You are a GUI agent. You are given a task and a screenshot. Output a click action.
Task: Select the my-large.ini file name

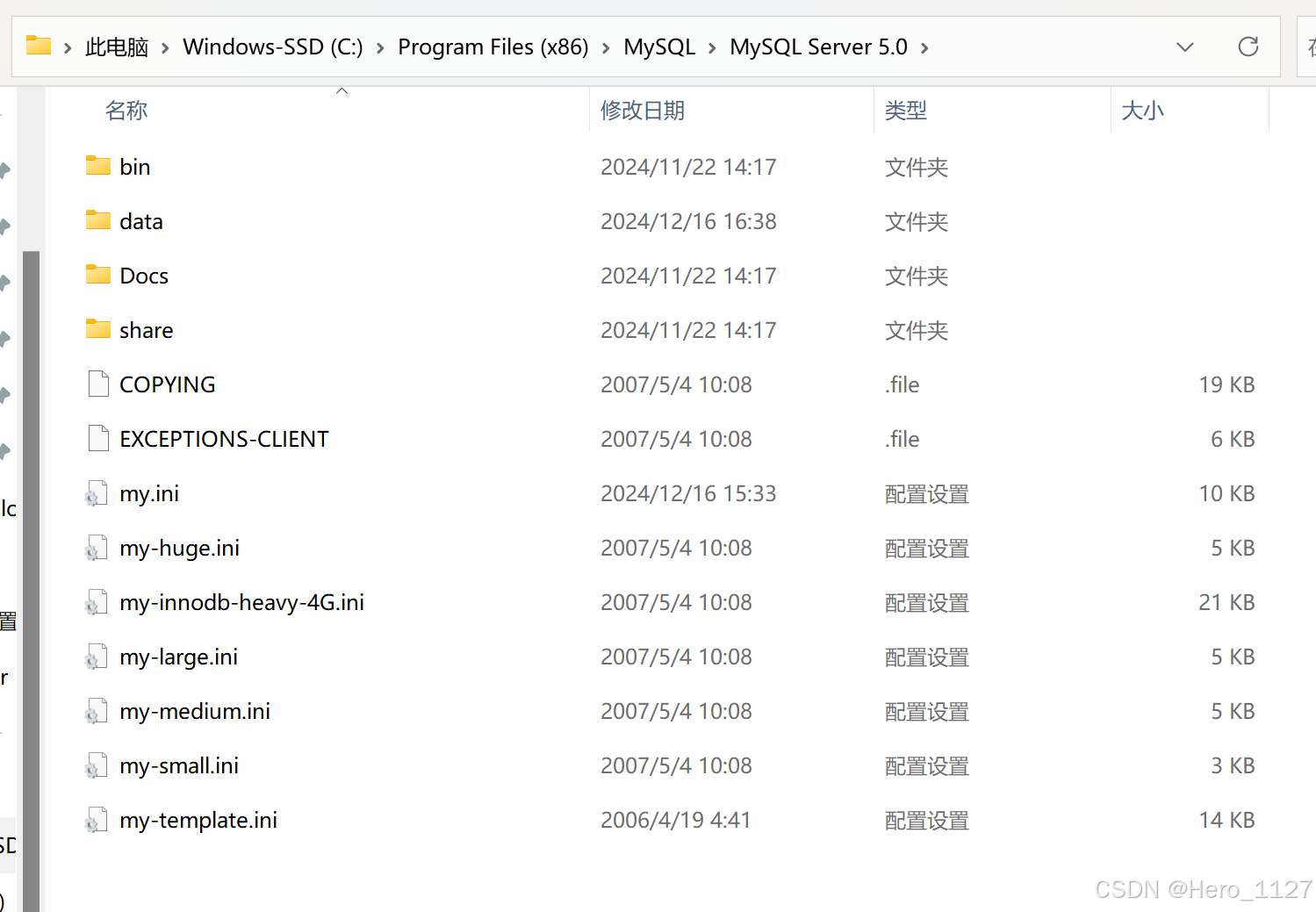point(179,657)
